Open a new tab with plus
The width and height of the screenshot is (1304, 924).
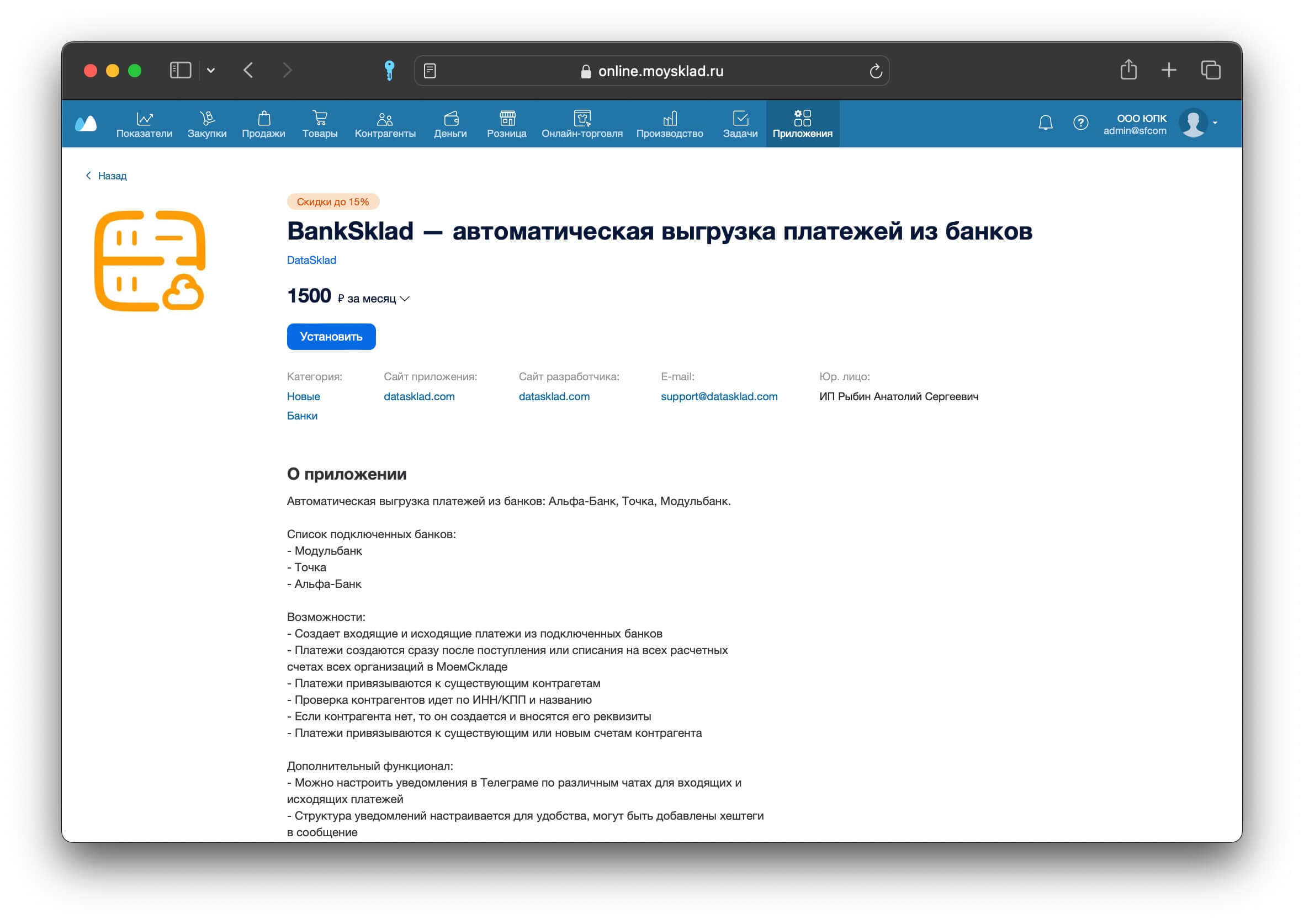[1168, 70]
